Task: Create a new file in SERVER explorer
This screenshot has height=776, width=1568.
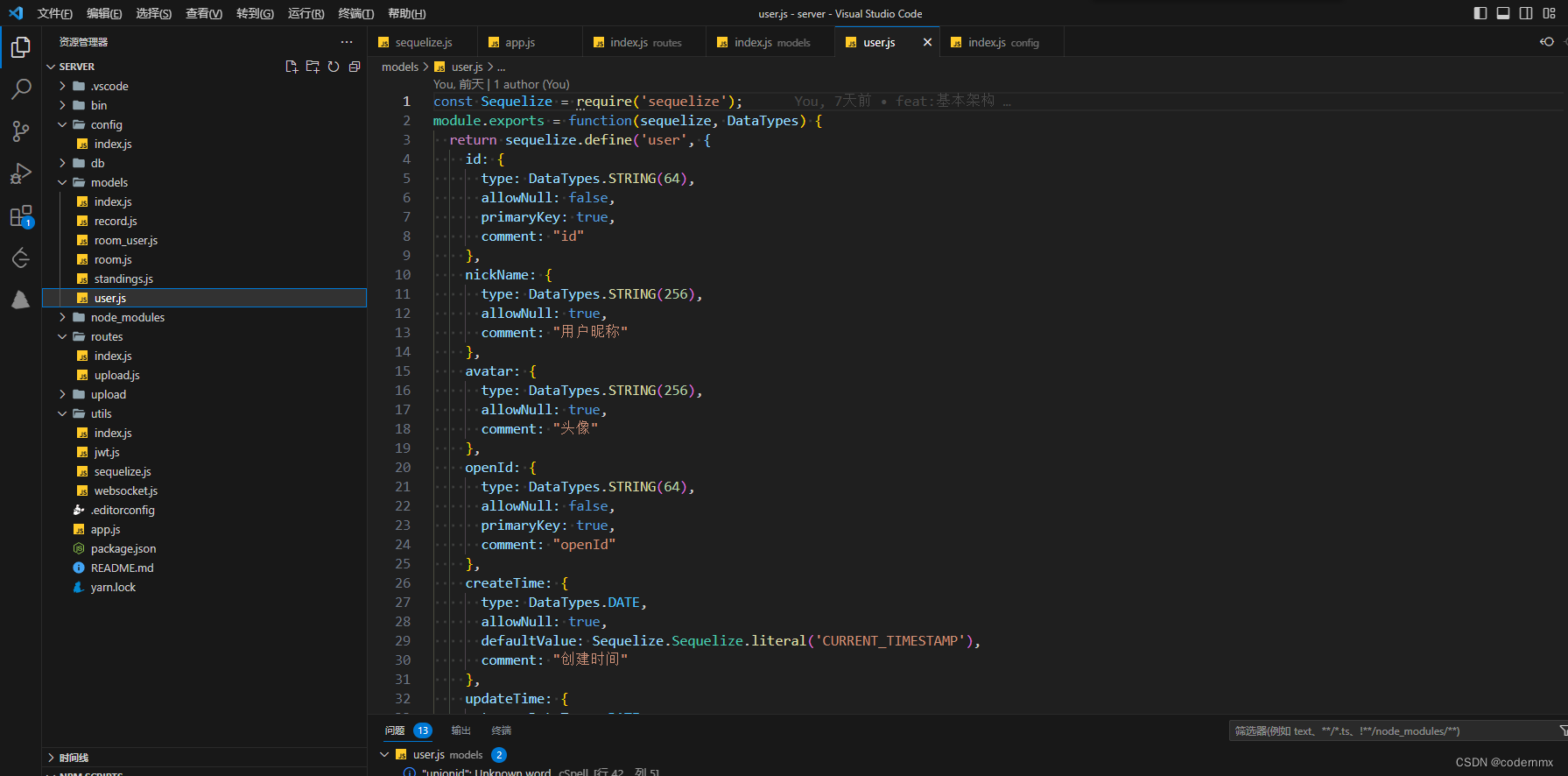Action: tap(292, 67)
